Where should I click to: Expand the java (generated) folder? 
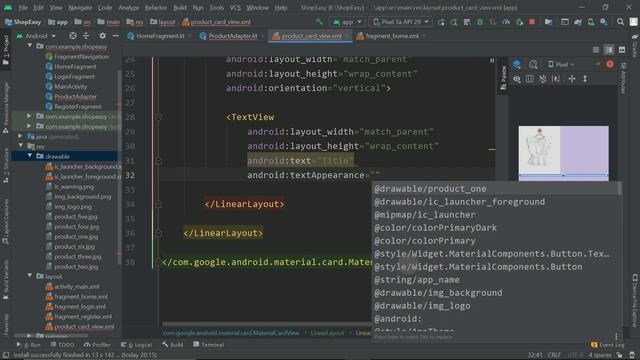tap(20, 136)
